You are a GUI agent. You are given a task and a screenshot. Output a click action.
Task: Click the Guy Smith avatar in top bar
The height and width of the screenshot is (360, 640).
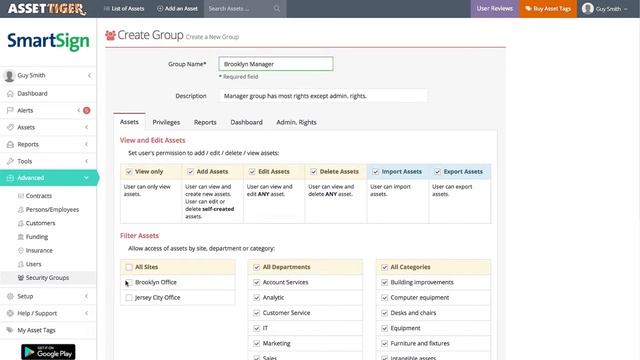click(588, 9)
